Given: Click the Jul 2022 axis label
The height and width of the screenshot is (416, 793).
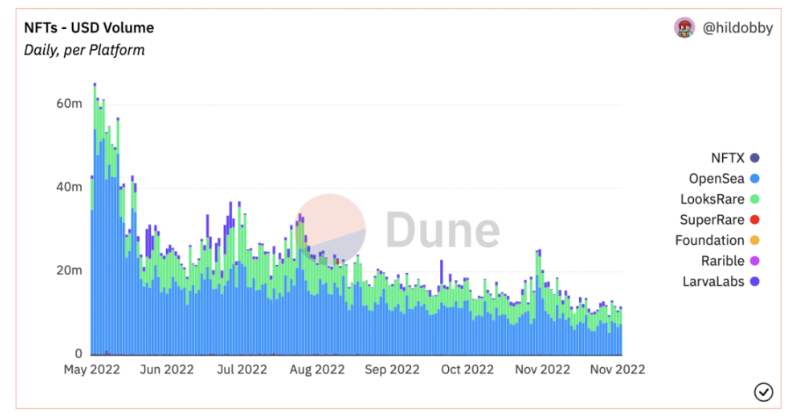Looking at the screenshot, I should [x=242, y=369].
